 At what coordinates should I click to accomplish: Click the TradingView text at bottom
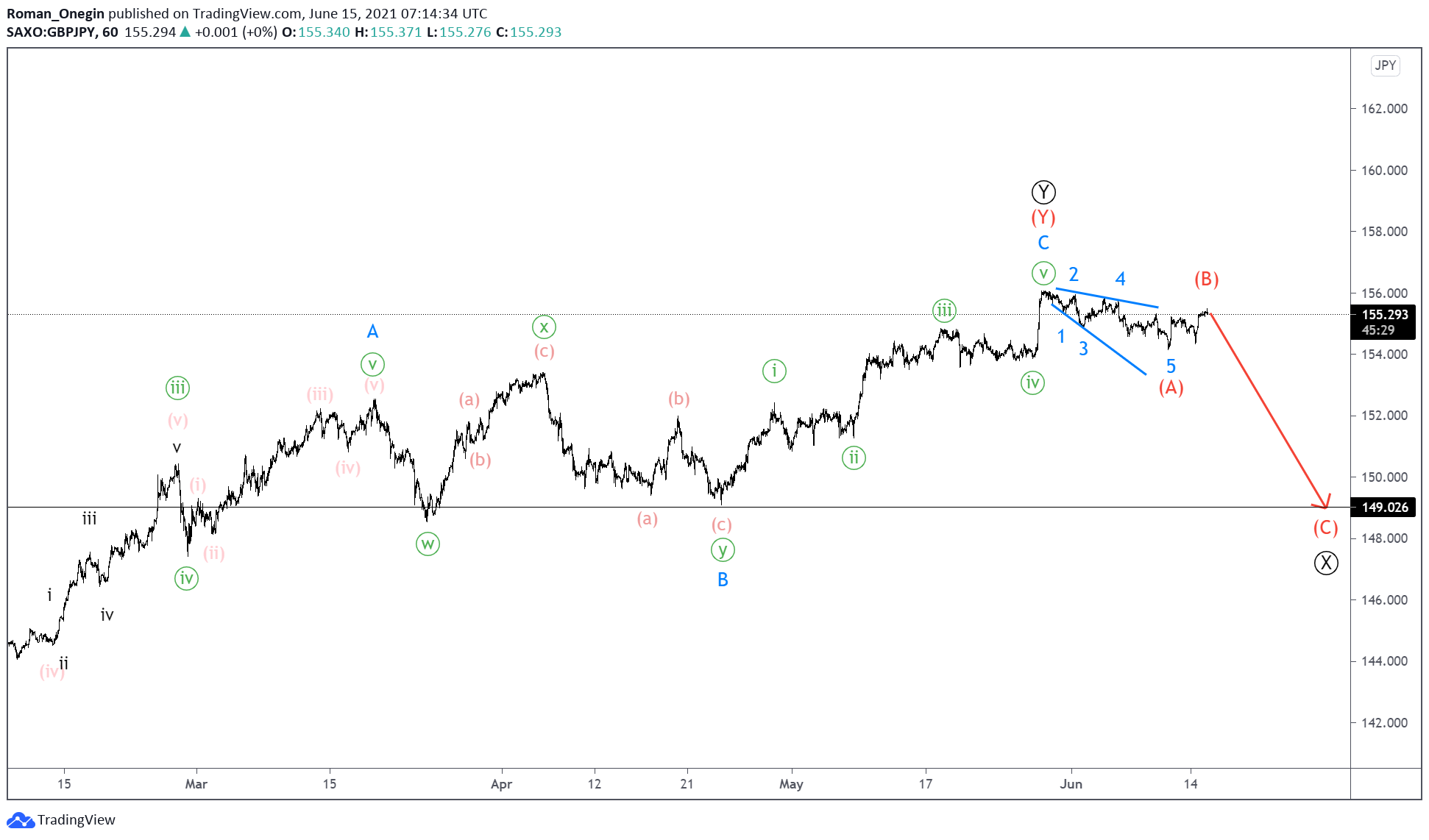77,820
